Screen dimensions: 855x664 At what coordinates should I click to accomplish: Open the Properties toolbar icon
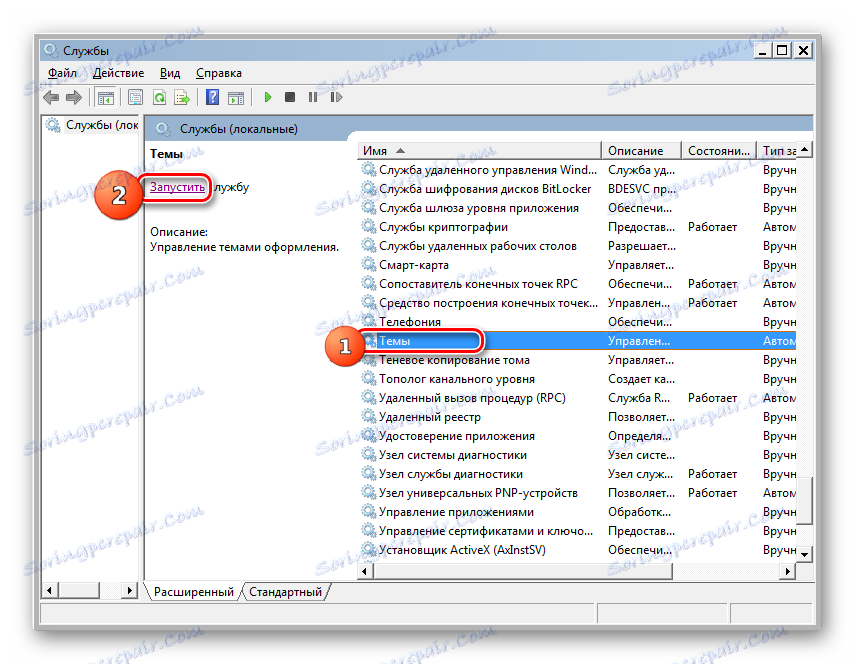(x=135, y=98)
